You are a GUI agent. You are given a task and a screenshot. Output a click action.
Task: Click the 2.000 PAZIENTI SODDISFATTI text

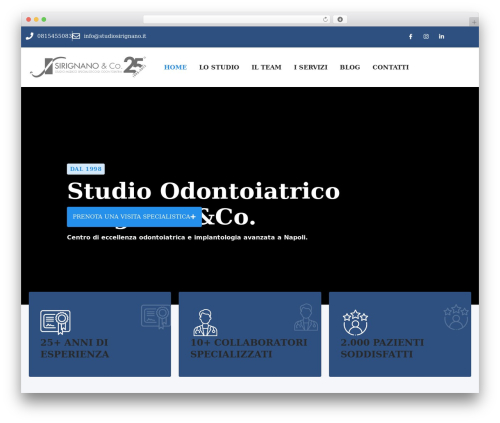(x=382, y=348)
